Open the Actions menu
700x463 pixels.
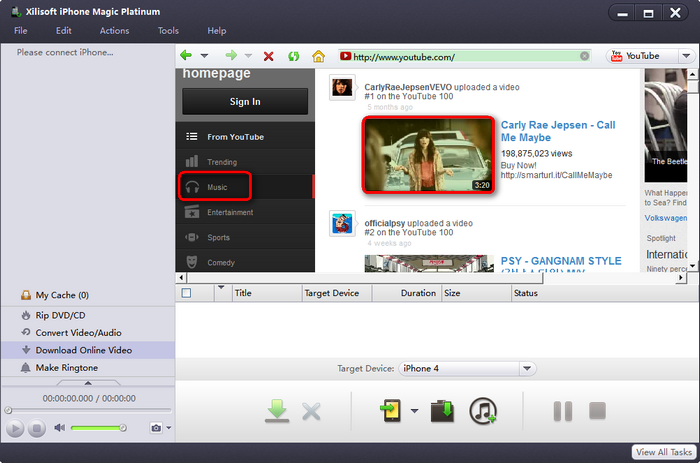coord(114,31)
